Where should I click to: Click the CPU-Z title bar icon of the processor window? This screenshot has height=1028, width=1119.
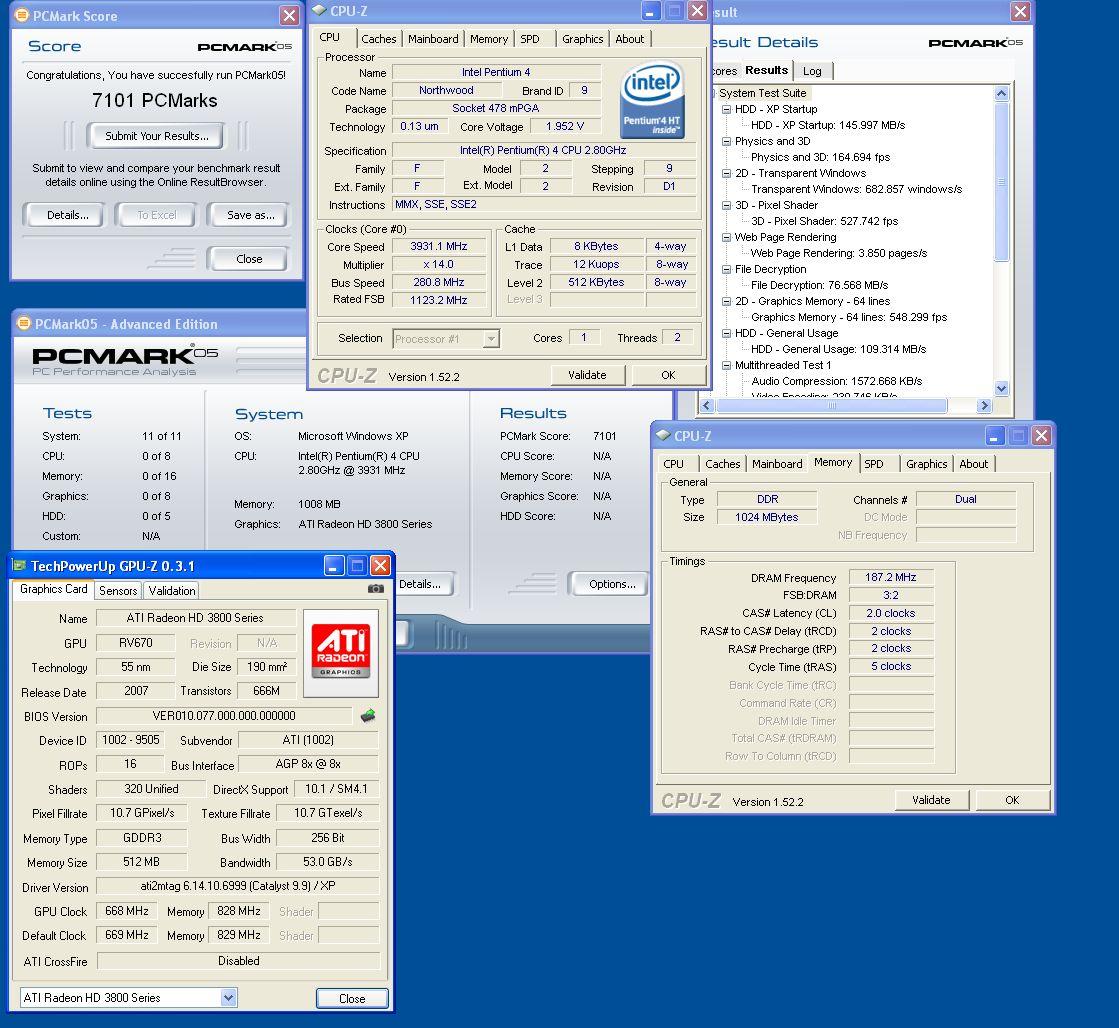point(320,10)
